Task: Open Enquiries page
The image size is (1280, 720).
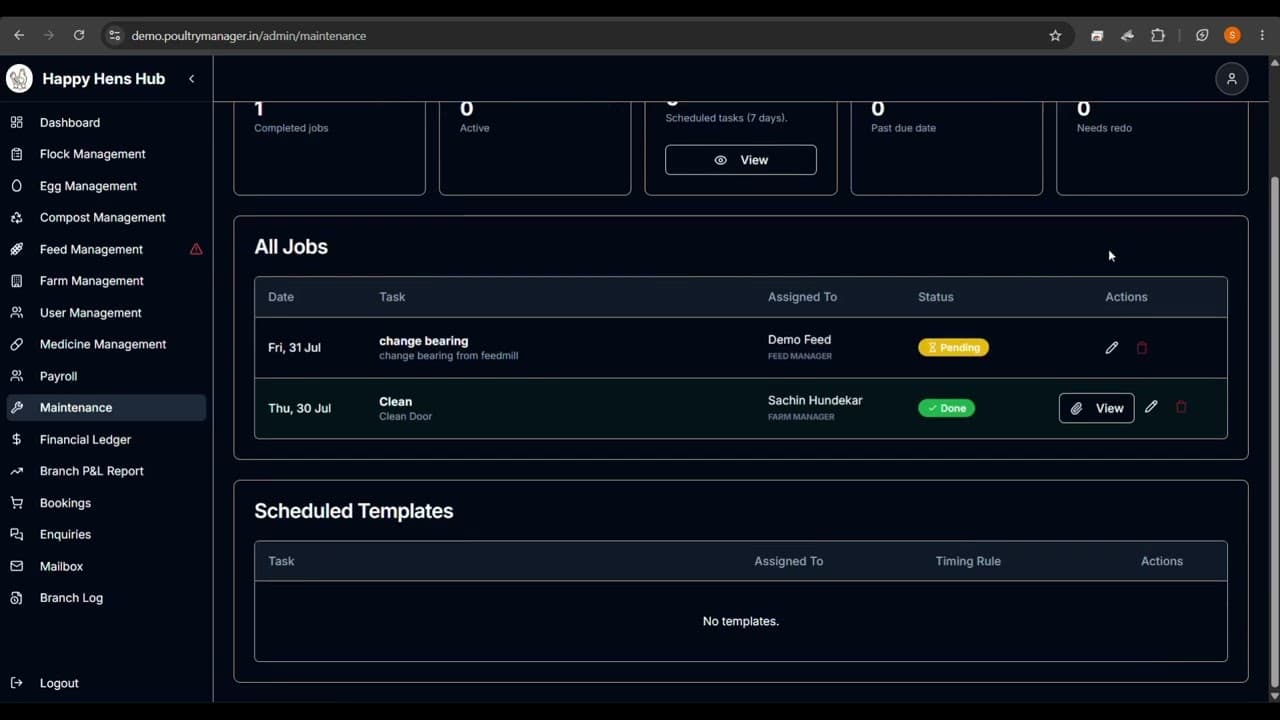Action: pos(106,534)
